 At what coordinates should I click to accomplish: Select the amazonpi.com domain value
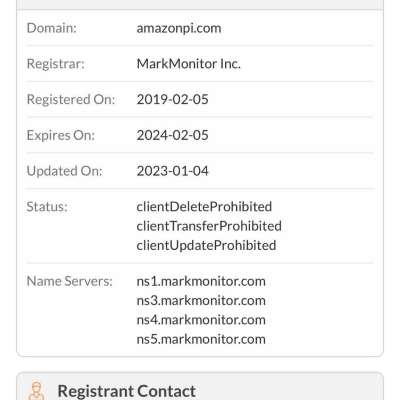coord(179,28)
